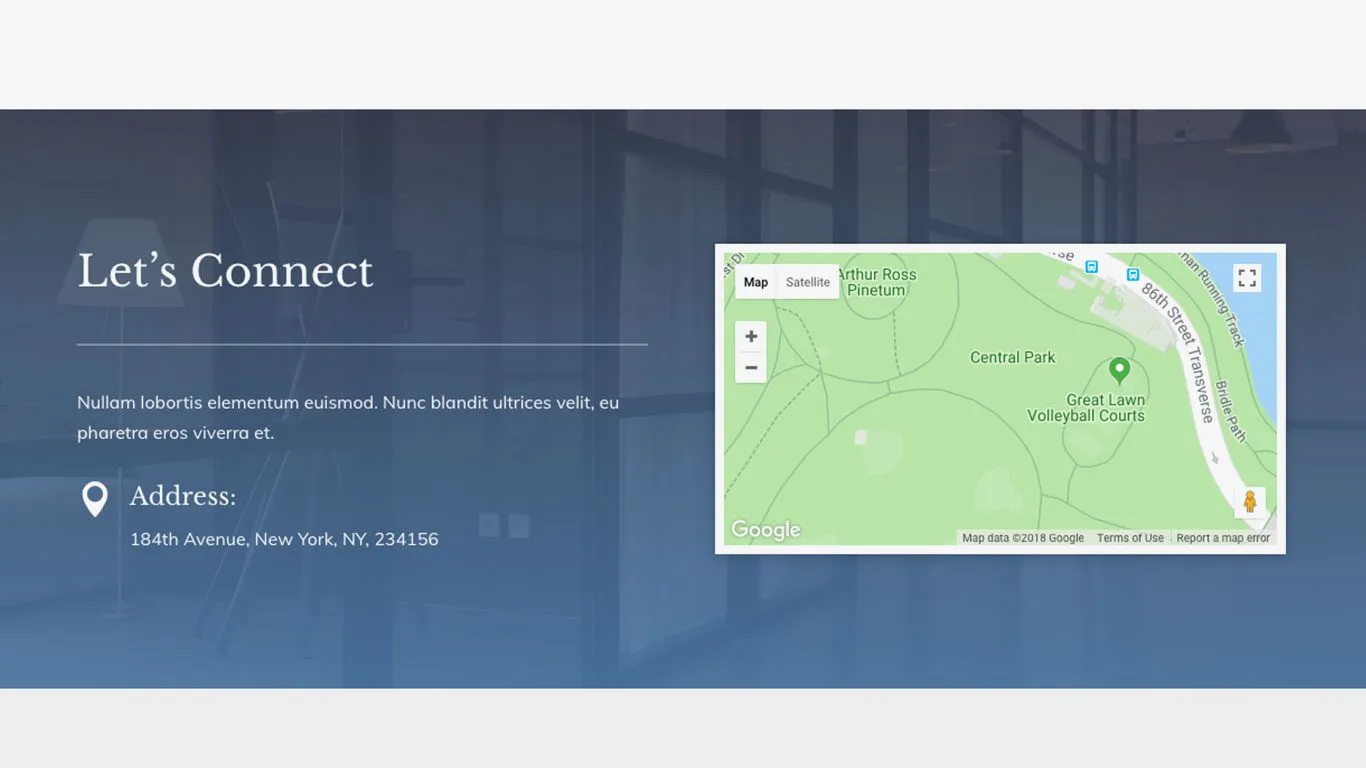Click the white location pin beside Address
The height and width of the screenshot is (768, 1366).
click(95, 499)
